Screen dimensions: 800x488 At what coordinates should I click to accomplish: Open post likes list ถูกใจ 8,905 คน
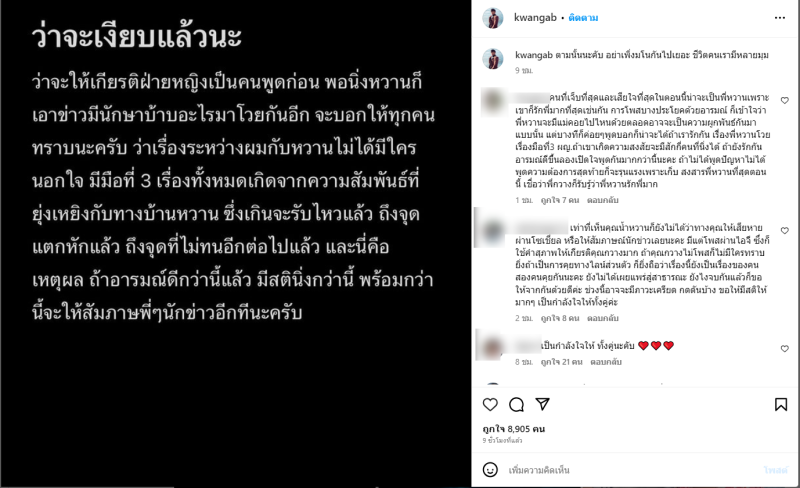click(x=514, y=429)
